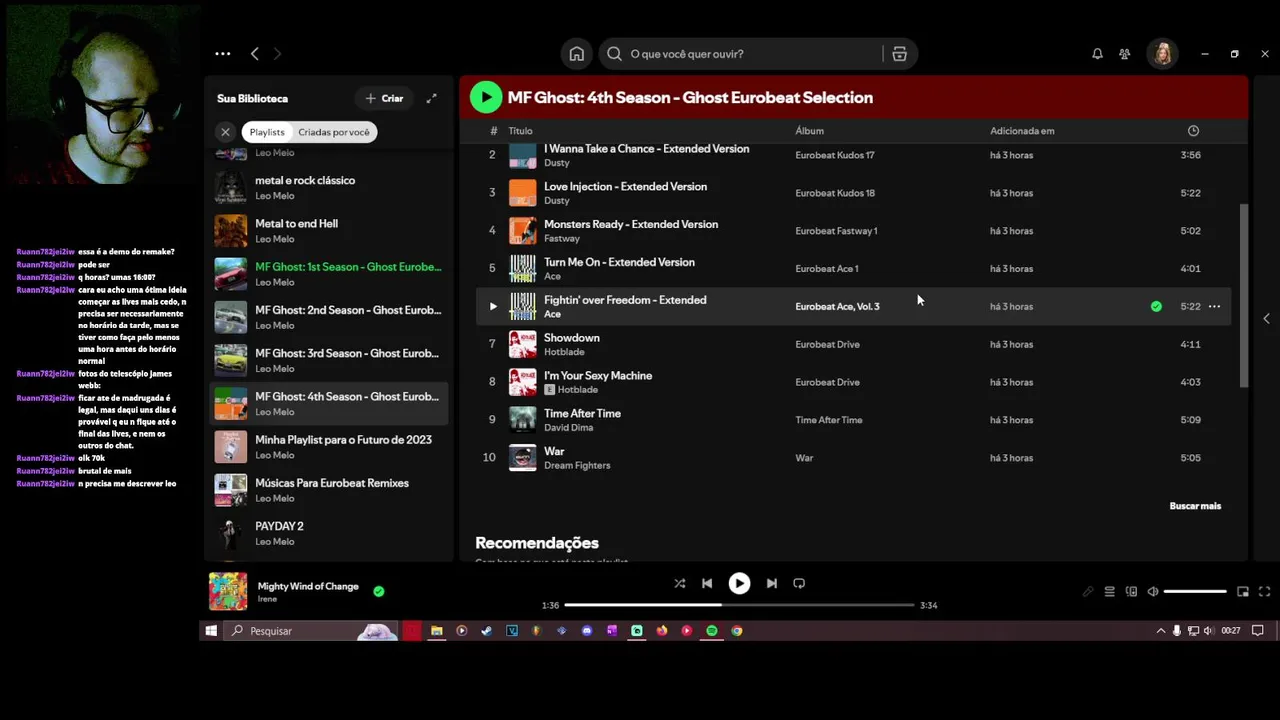1280x720 pixels.
Task: Open the playback queue
Action: click(x=1109, y=592)
